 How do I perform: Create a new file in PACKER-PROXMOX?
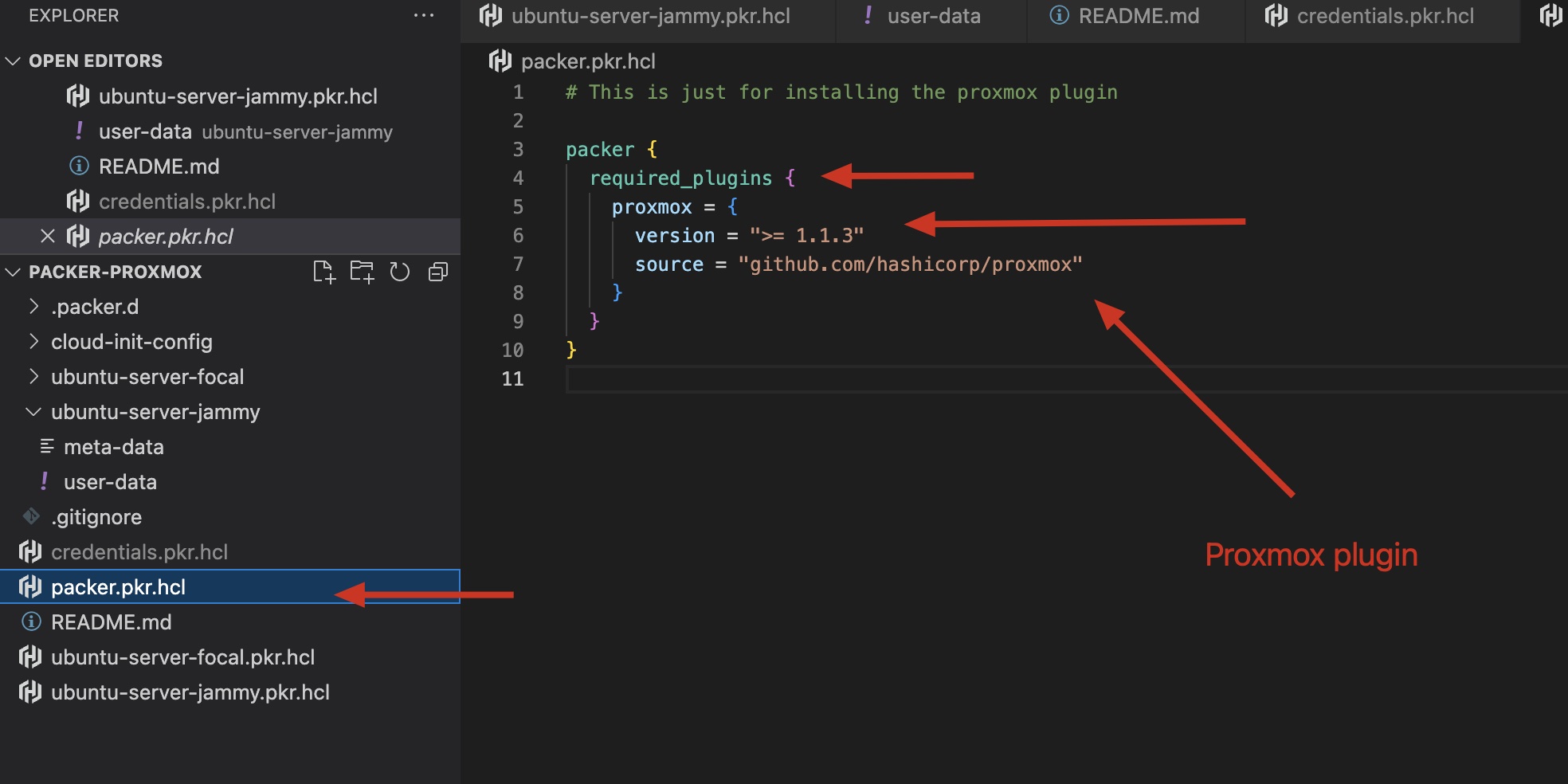pos(323,272)
